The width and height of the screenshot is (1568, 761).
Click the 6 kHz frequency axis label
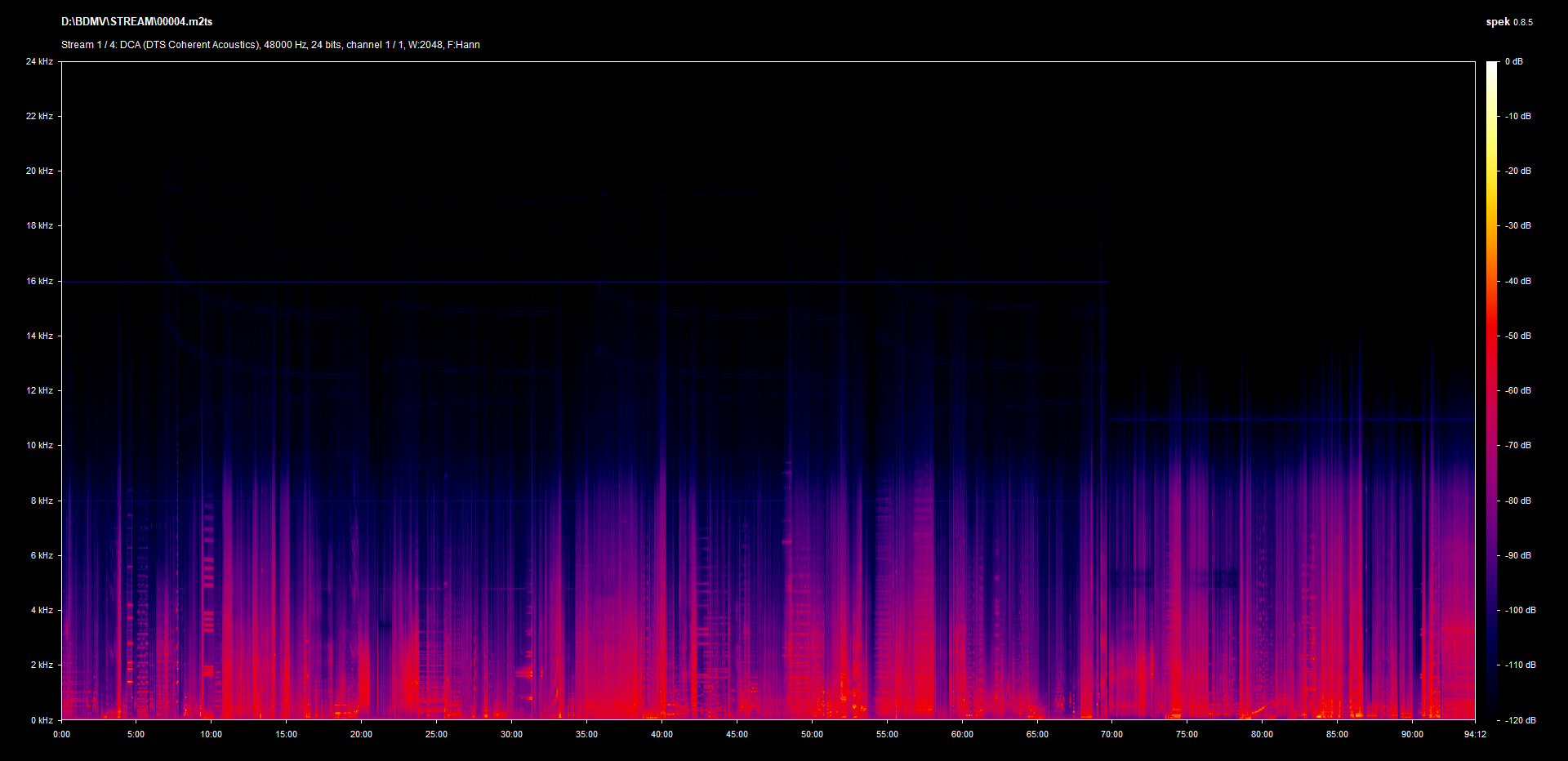click(x=42, y=555)
